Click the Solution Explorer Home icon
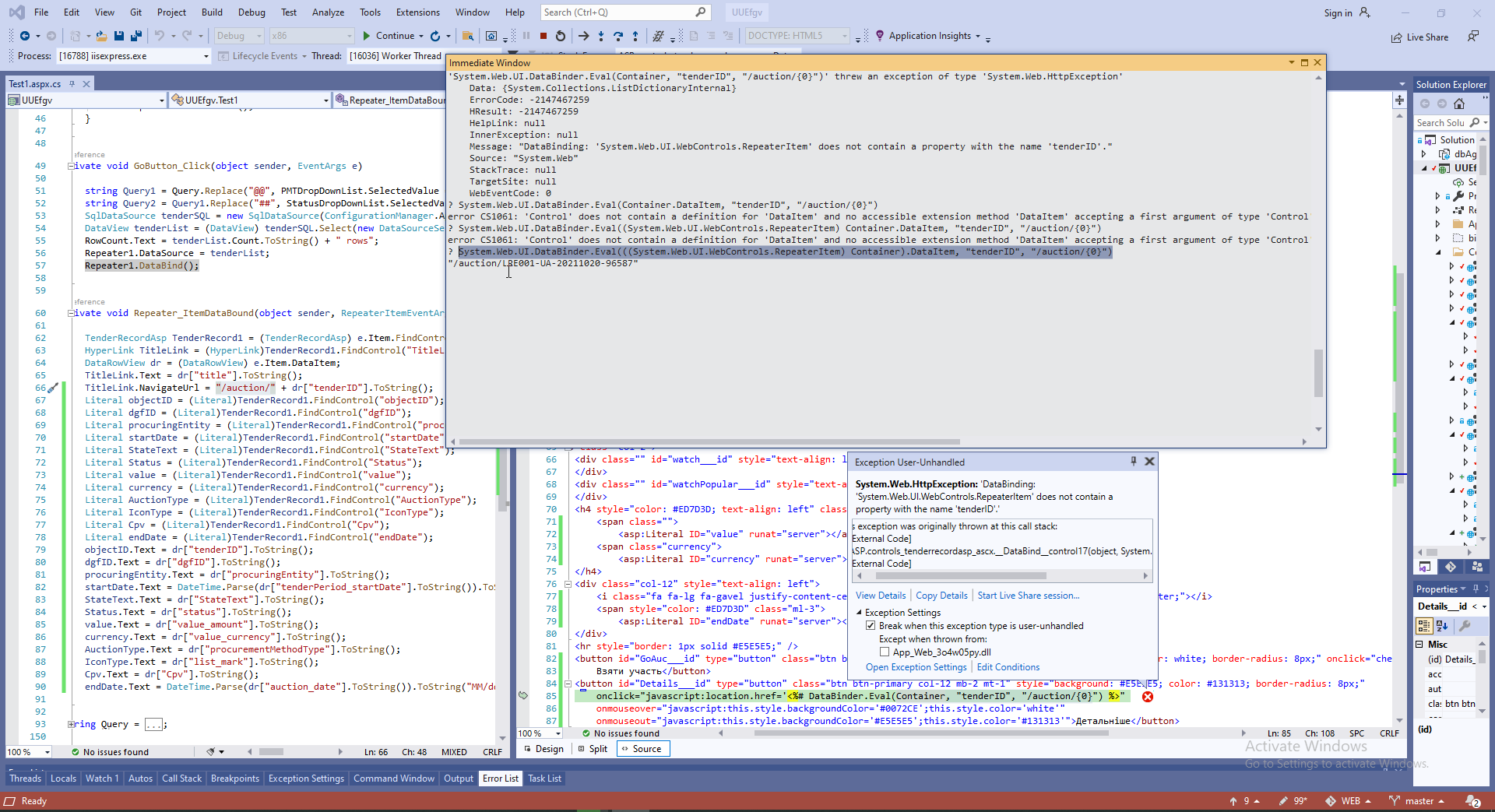1495x812 pixels. click(x=1459, y=104)
